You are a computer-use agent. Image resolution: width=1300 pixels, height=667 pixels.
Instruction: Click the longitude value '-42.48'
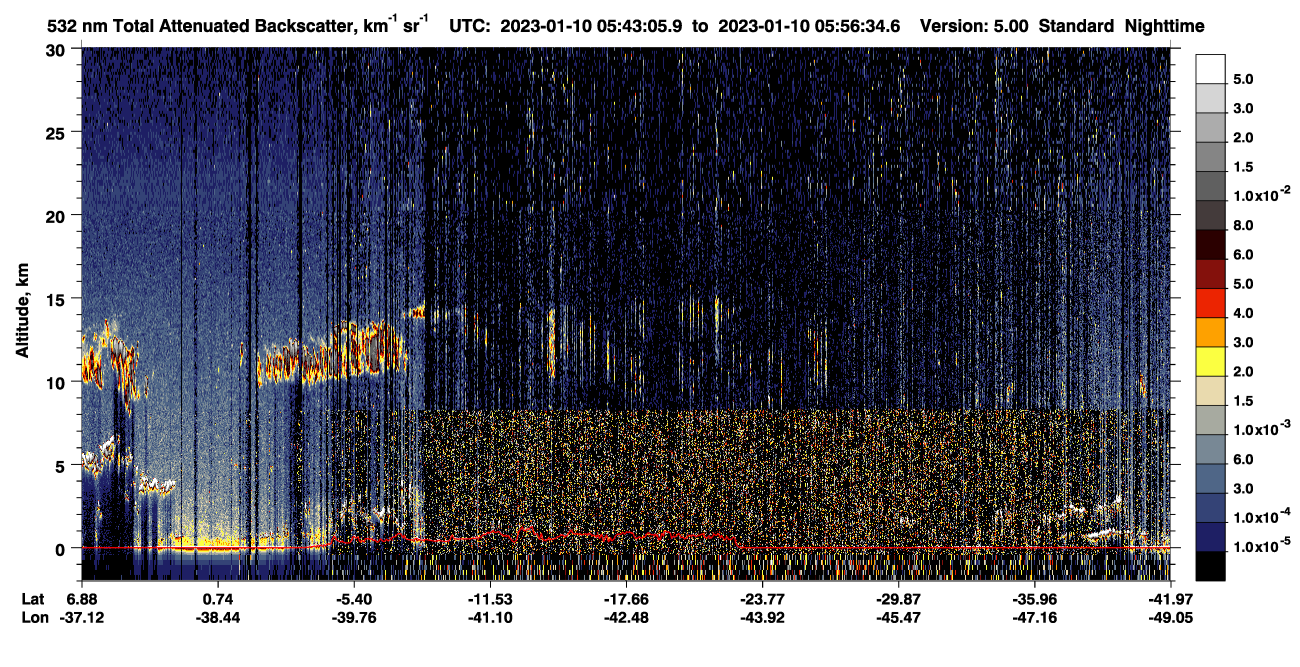coord(626,618)
